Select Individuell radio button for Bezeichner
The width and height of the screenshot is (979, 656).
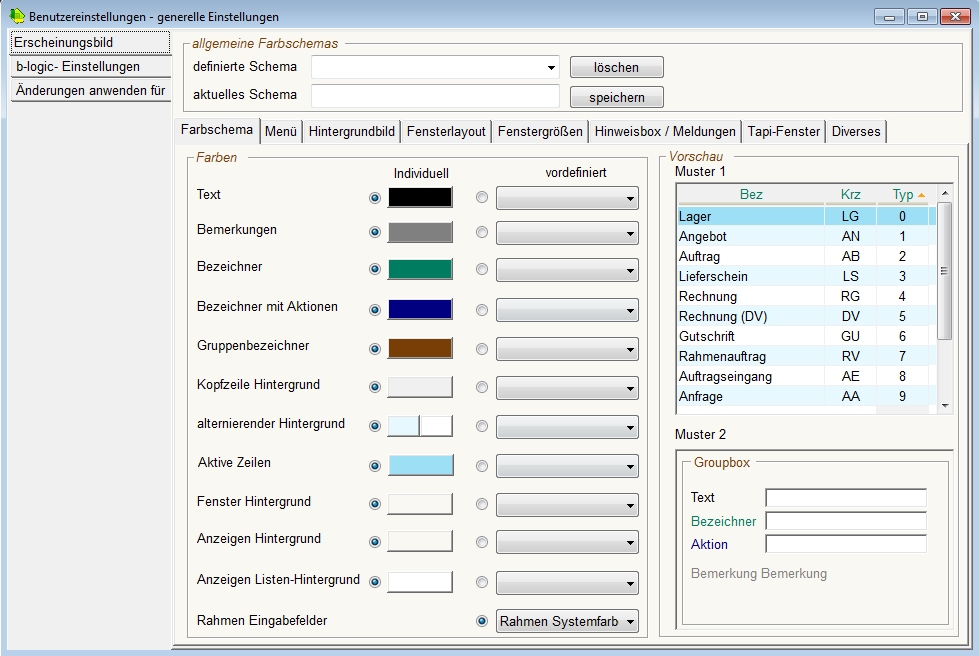(x=375, y=269)
